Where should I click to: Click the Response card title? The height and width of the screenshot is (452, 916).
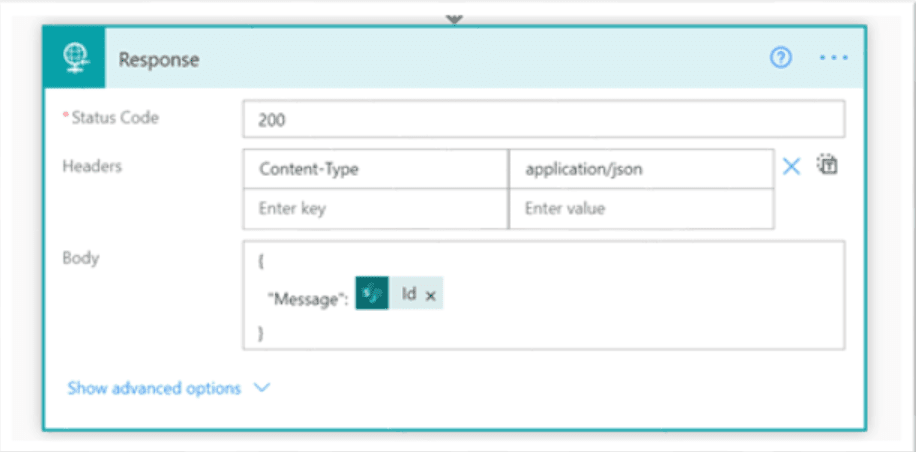tap(159, 59)
